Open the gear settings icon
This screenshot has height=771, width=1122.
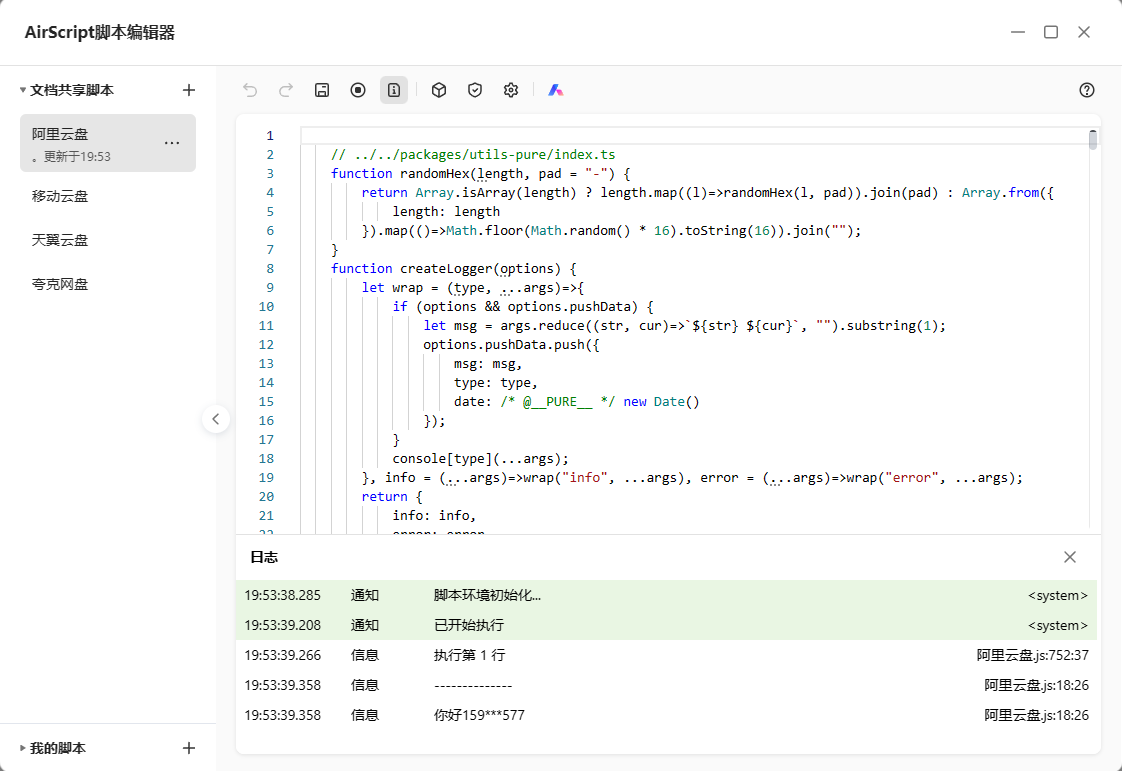511,90
